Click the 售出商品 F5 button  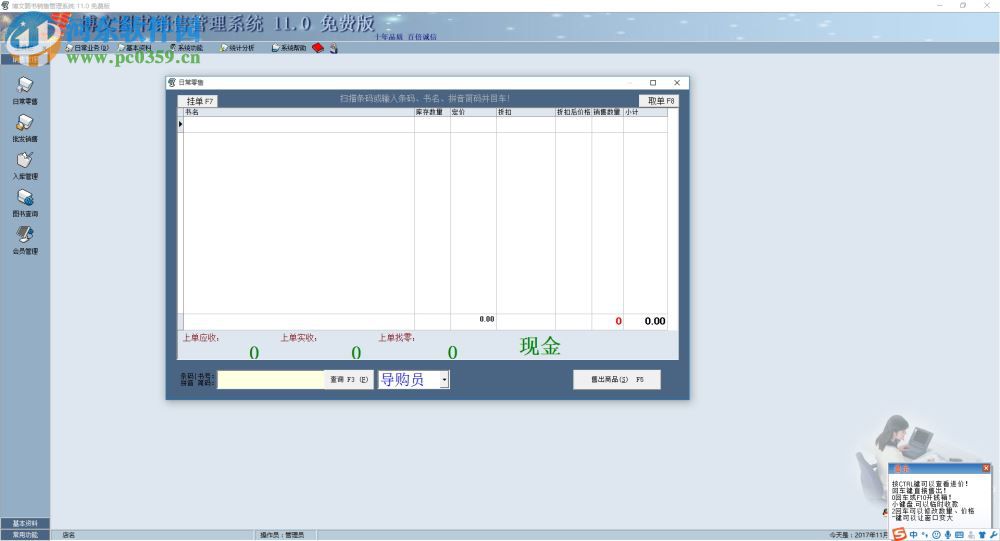pos(617,380)
